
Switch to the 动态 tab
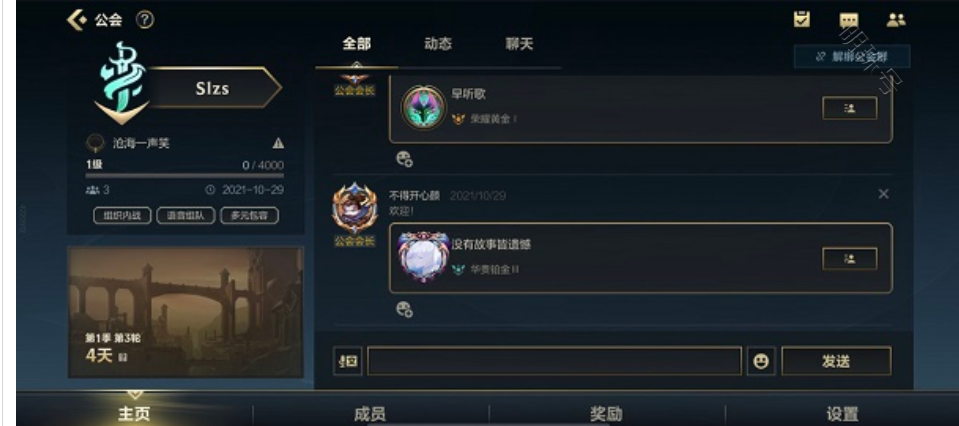[x=437, y=43]
